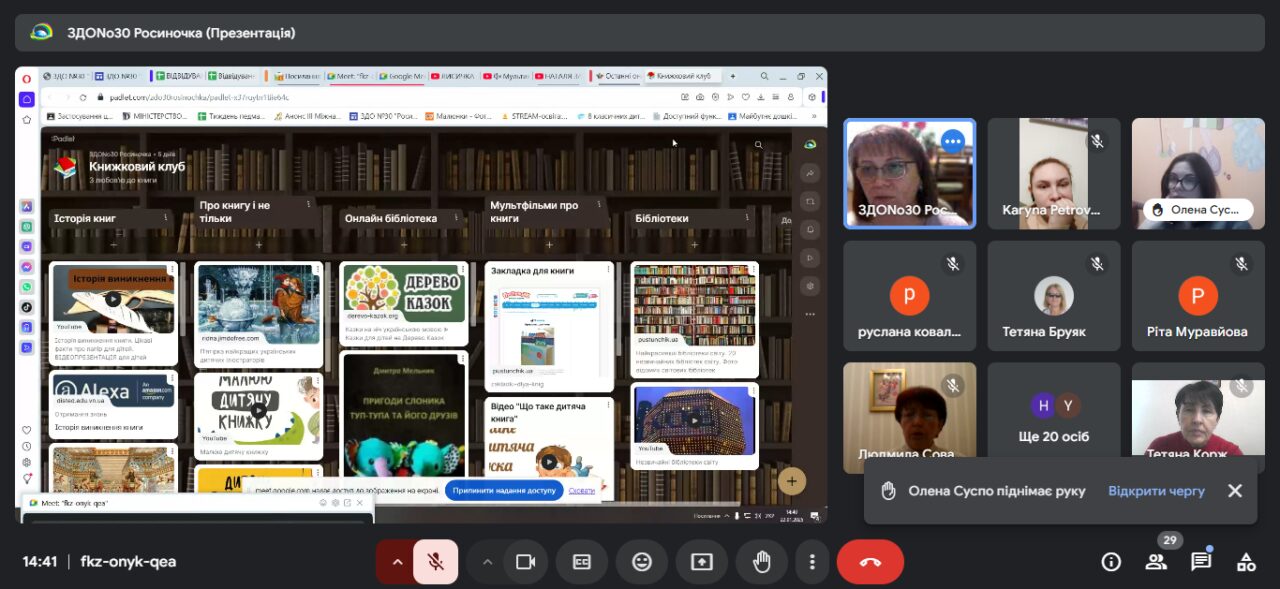This screenshot has width=1280, height=589.
Task: Play the 'Історія виникнення' YouTube video
Action: pos(113,299)
